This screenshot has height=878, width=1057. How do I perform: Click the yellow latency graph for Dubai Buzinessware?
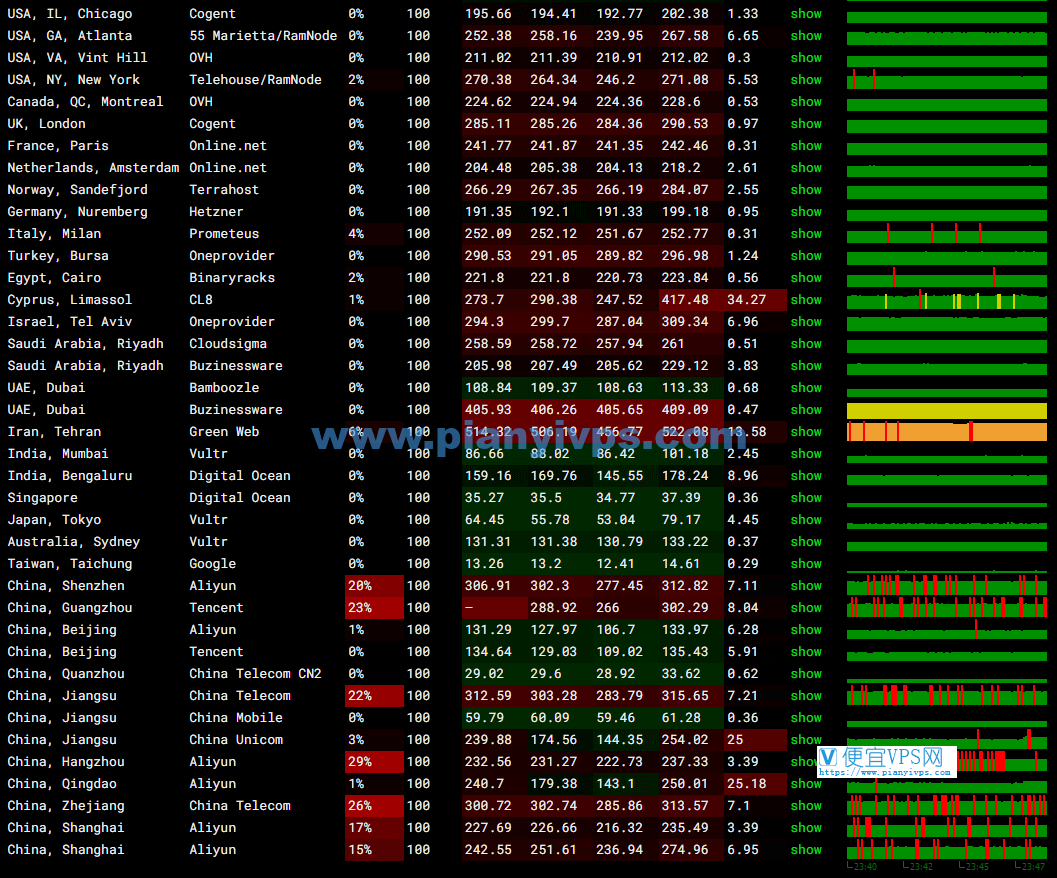946,411
